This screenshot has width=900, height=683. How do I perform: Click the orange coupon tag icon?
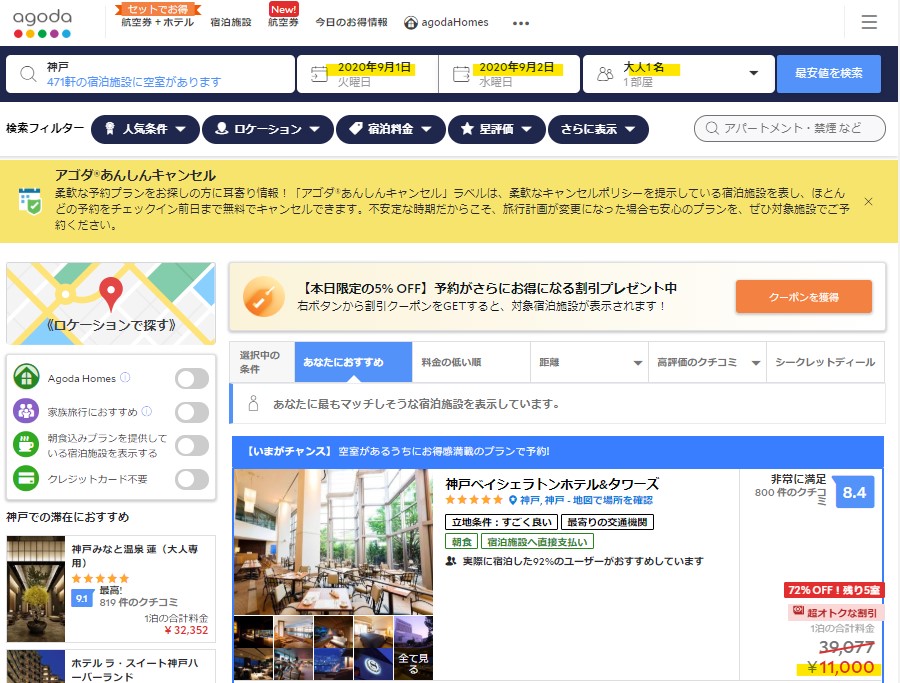(x=263, y=297)
